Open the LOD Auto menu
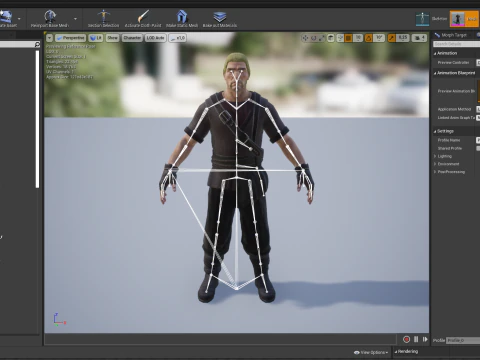 (155, 38)
